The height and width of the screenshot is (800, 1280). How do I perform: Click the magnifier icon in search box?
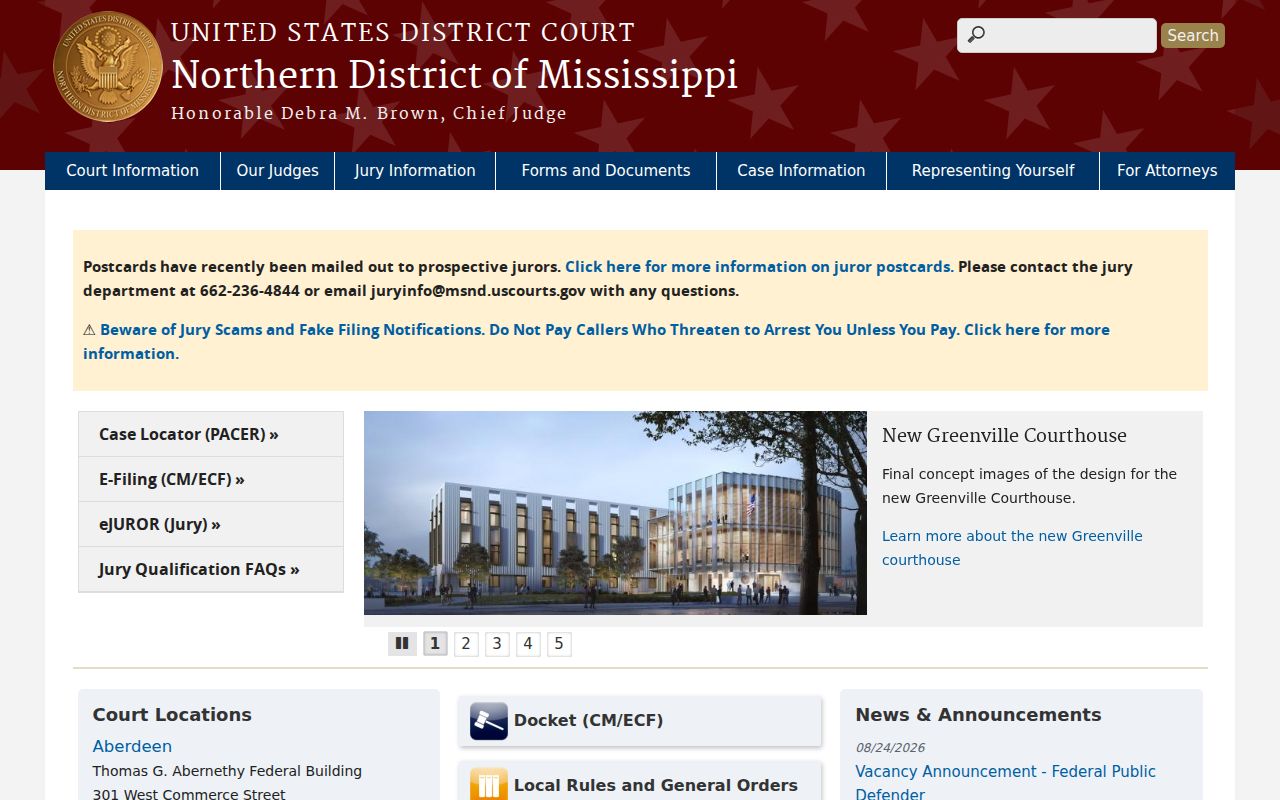point(976,35)
